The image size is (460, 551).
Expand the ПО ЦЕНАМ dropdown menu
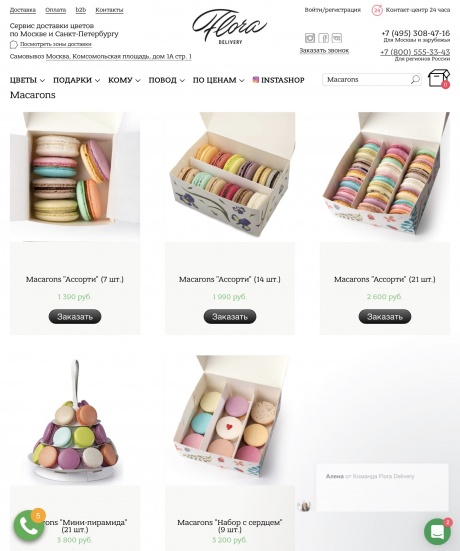pos(218,80)
